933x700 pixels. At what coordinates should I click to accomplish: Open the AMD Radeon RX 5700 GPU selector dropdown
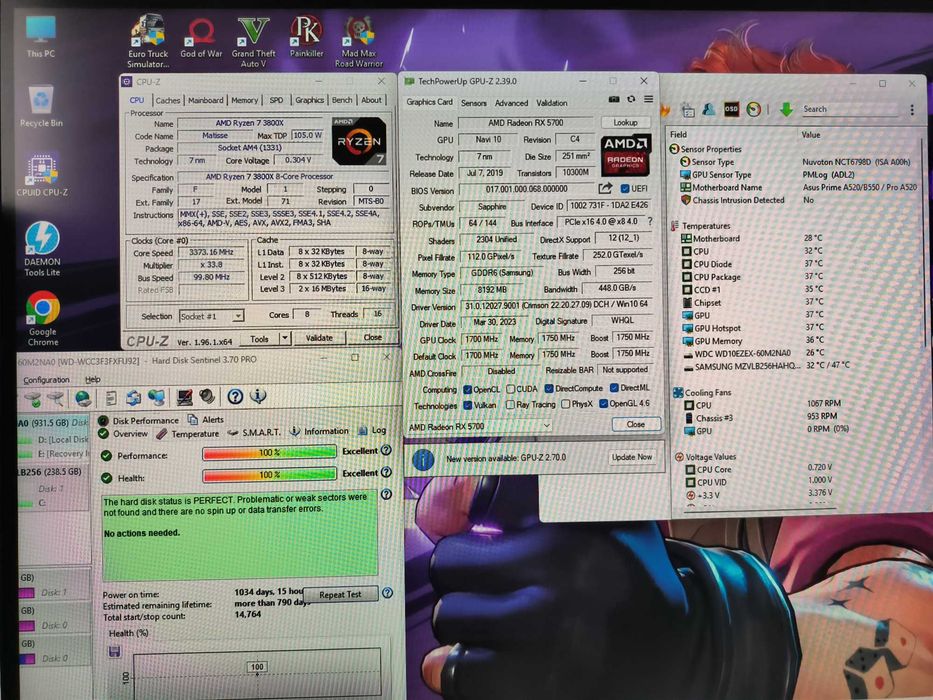click(x=479, y=426)
